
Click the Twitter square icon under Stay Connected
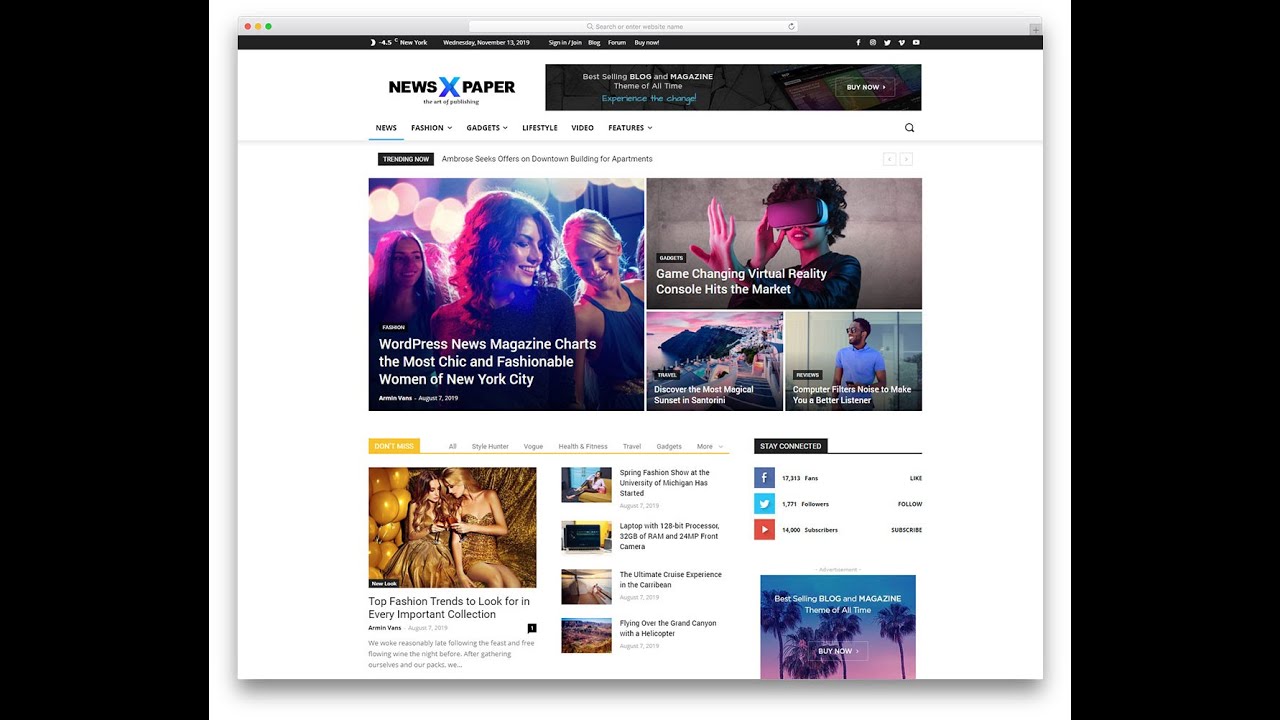pos(764,504)
